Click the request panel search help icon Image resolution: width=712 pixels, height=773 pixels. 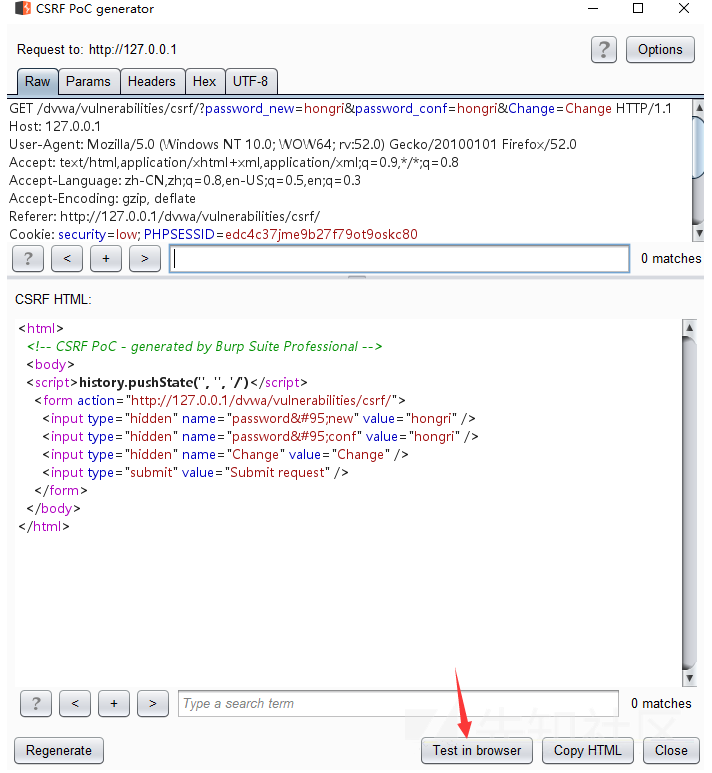[28, 258]
